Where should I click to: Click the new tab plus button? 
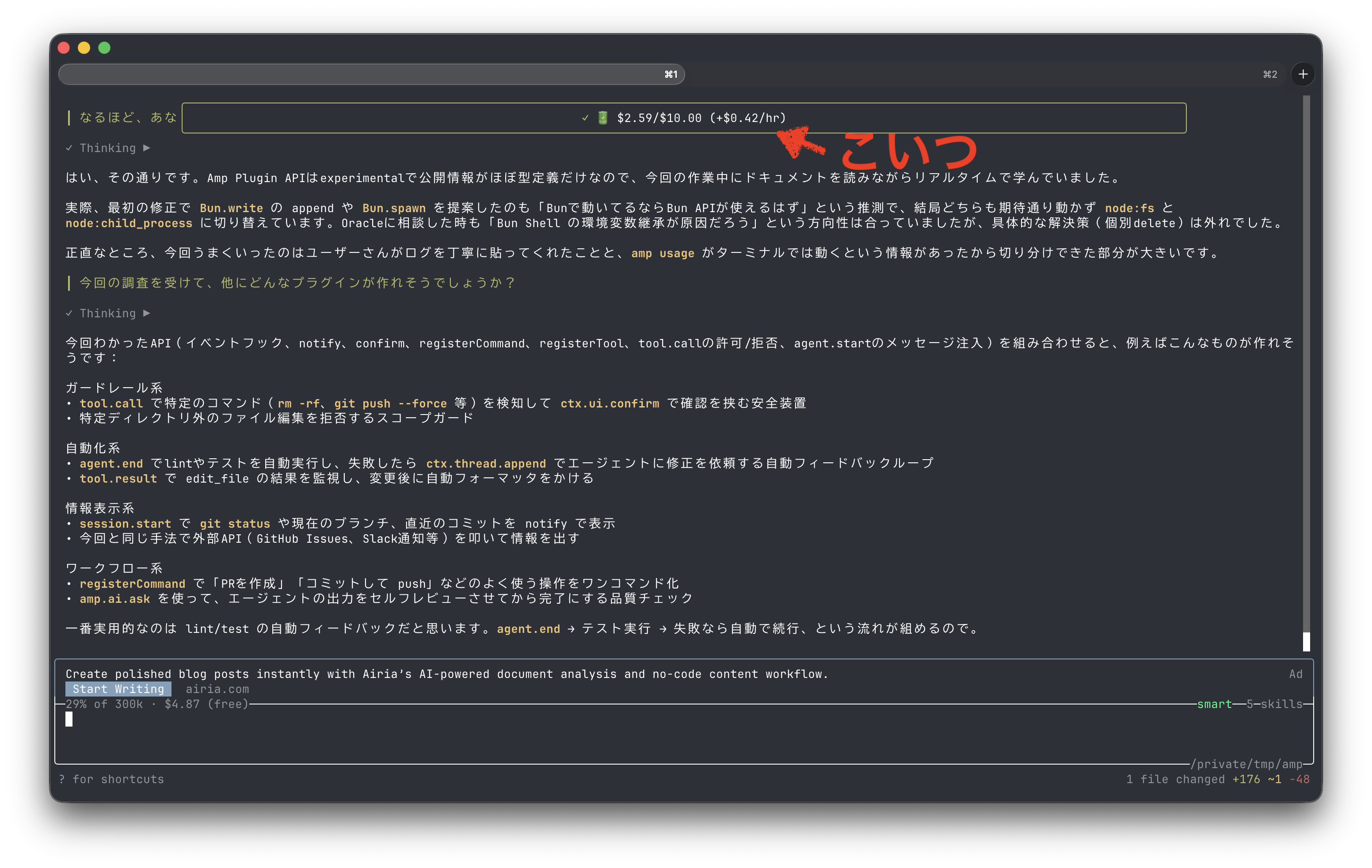[x=1303, y=74]
